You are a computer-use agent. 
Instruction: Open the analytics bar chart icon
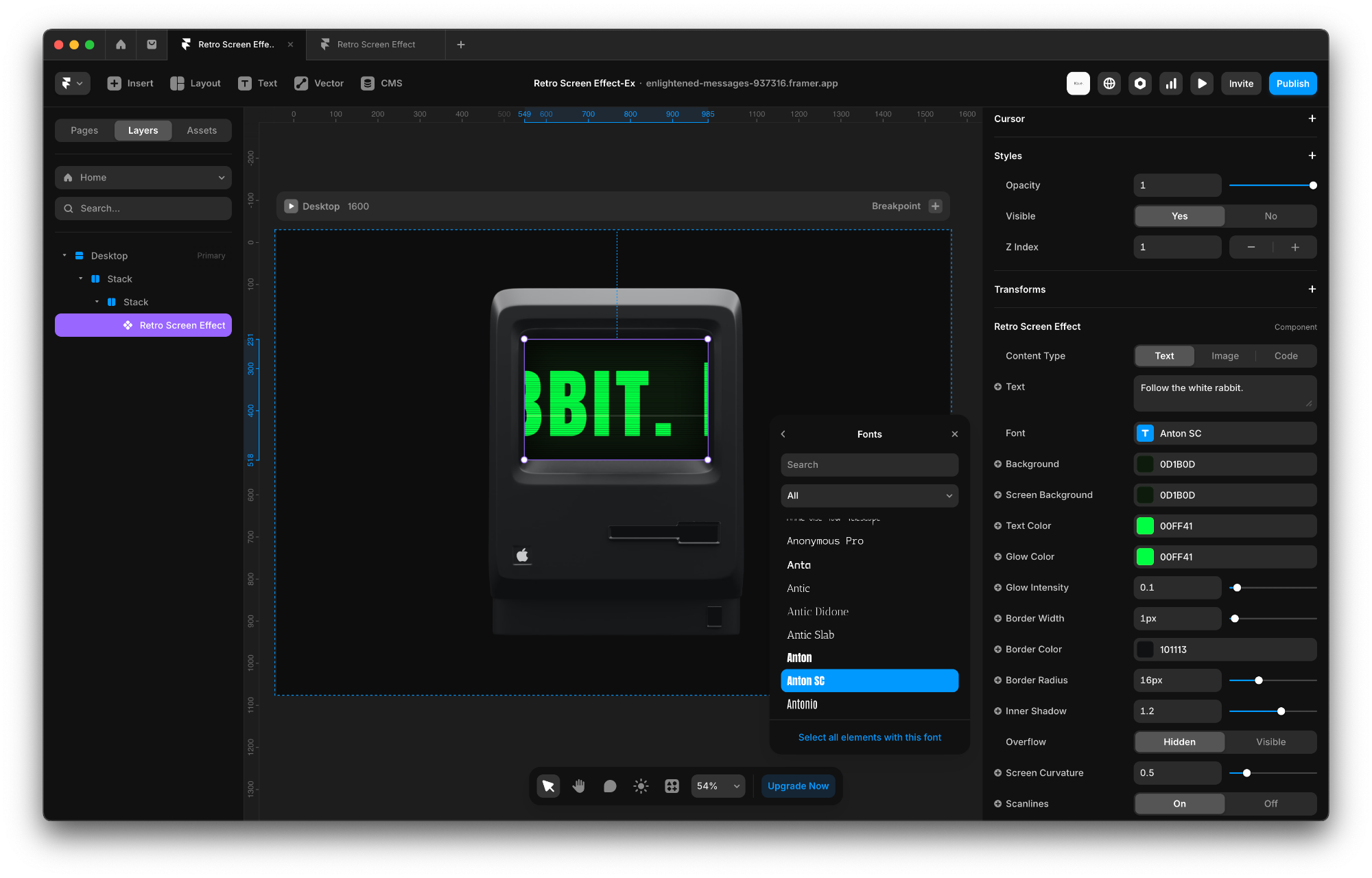pyautogui.click(x=1170, y=83)
